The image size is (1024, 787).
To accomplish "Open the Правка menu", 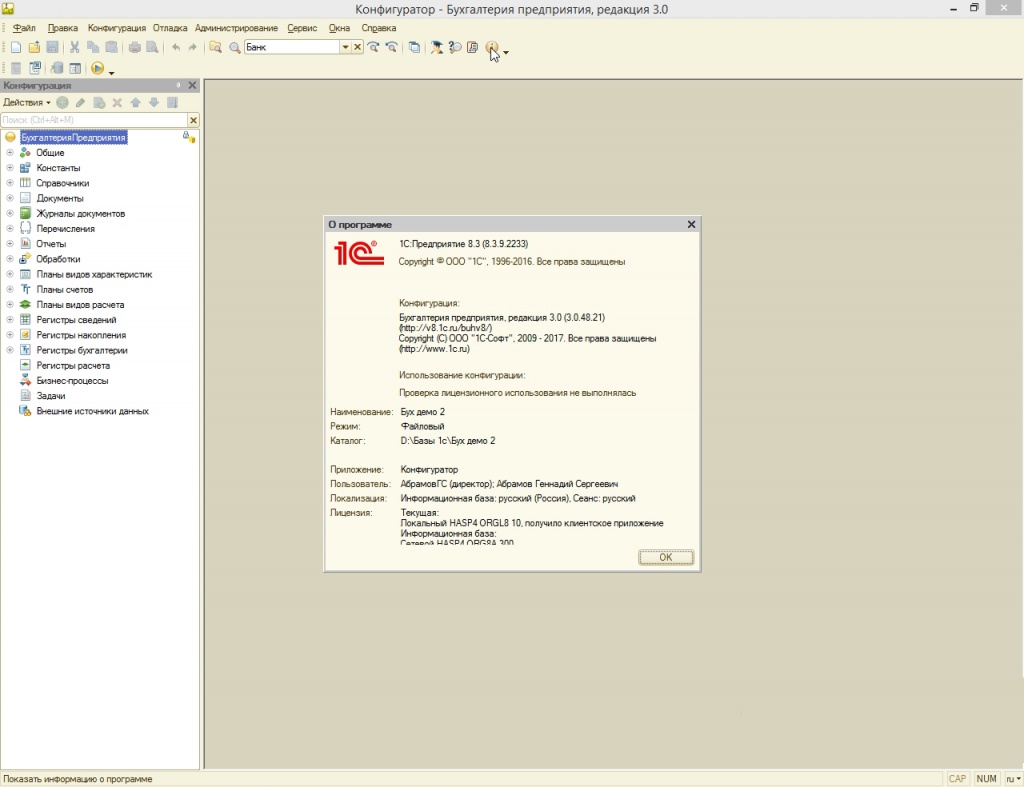I will 63,28.
